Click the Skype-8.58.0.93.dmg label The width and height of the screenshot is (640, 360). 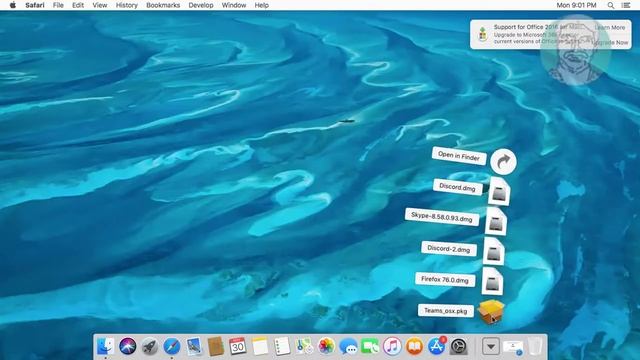(442, 217)
